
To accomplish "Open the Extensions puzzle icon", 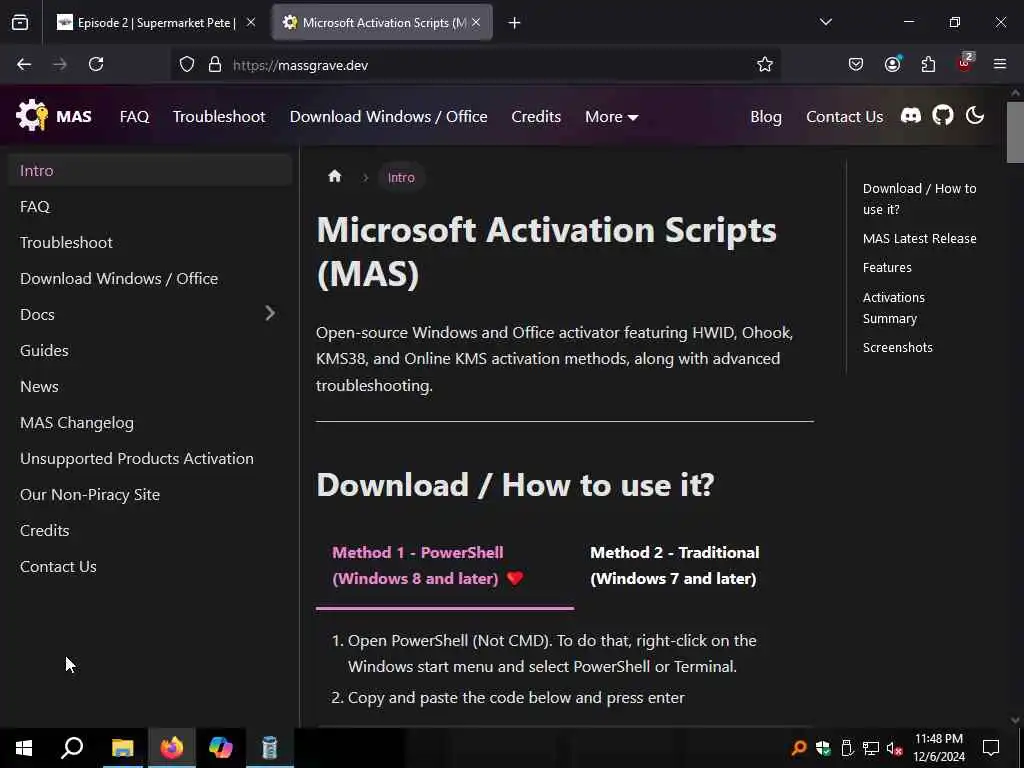I will (928, 64).
